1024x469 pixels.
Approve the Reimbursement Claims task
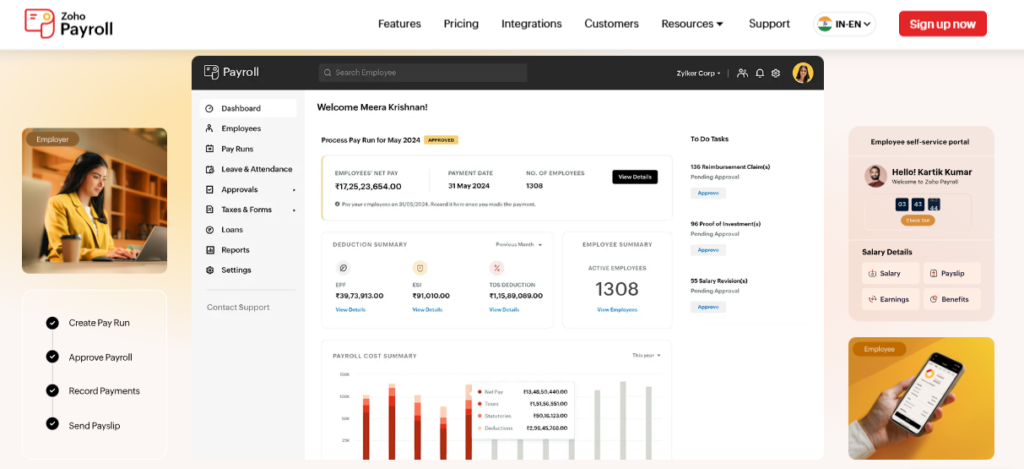coord(708,193)
